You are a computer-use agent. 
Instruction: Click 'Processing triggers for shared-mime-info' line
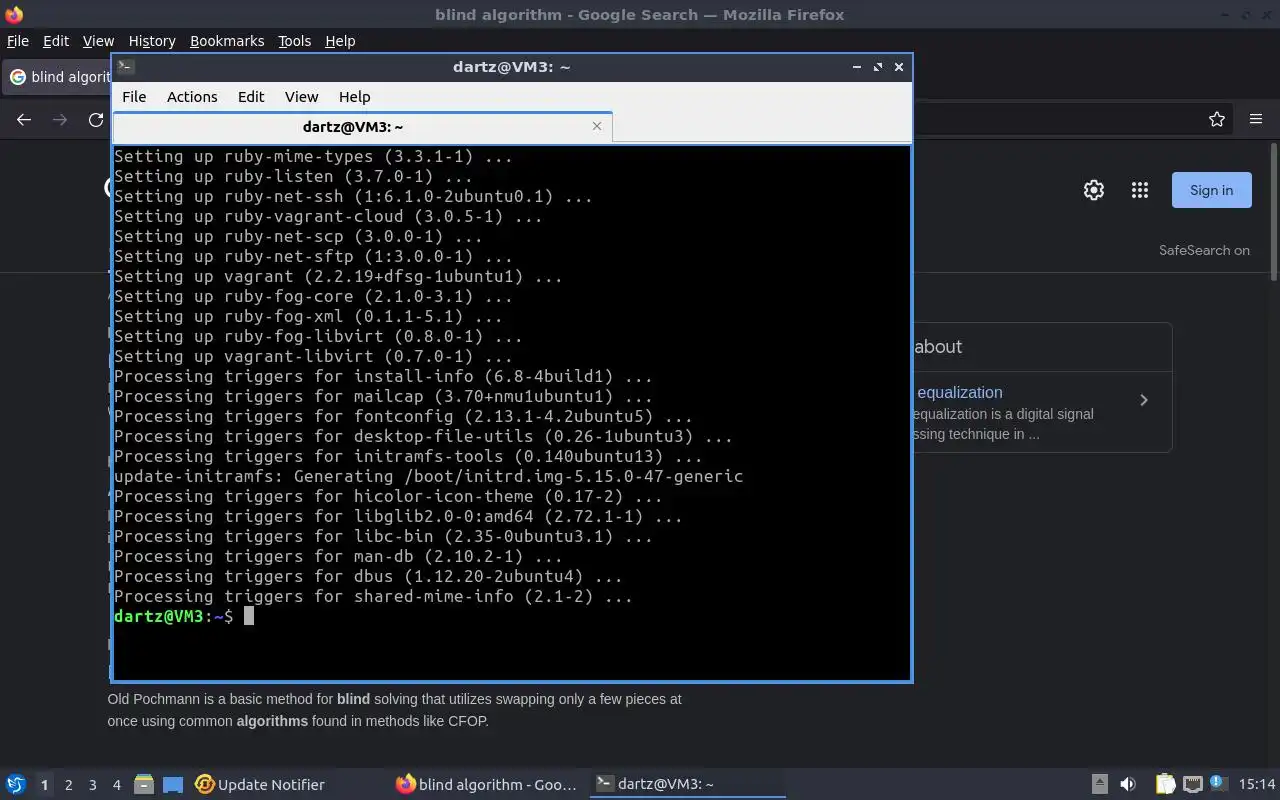pos(373,596)
